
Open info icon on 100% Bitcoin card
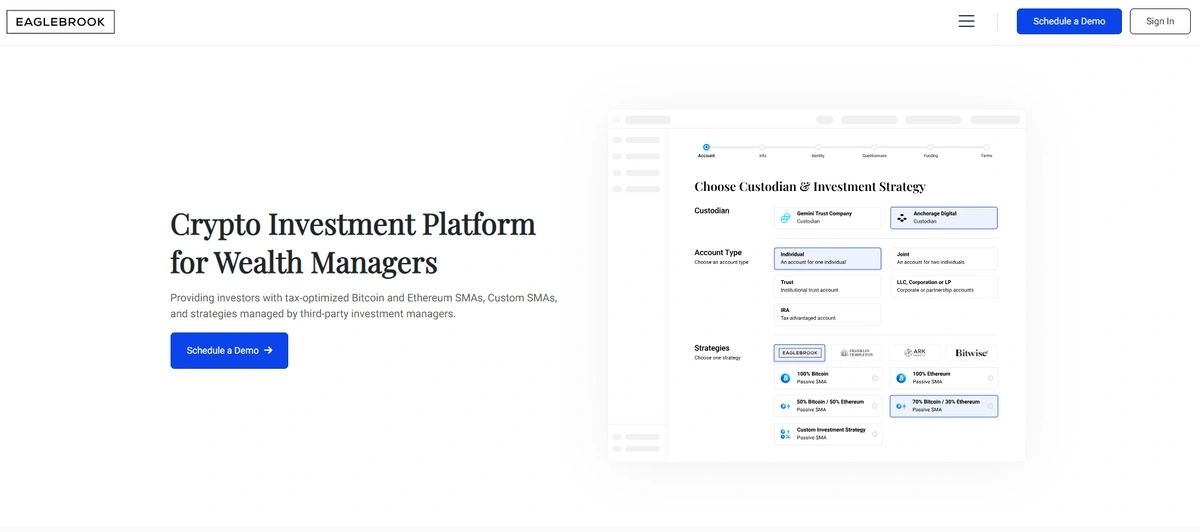coord(875,378)
